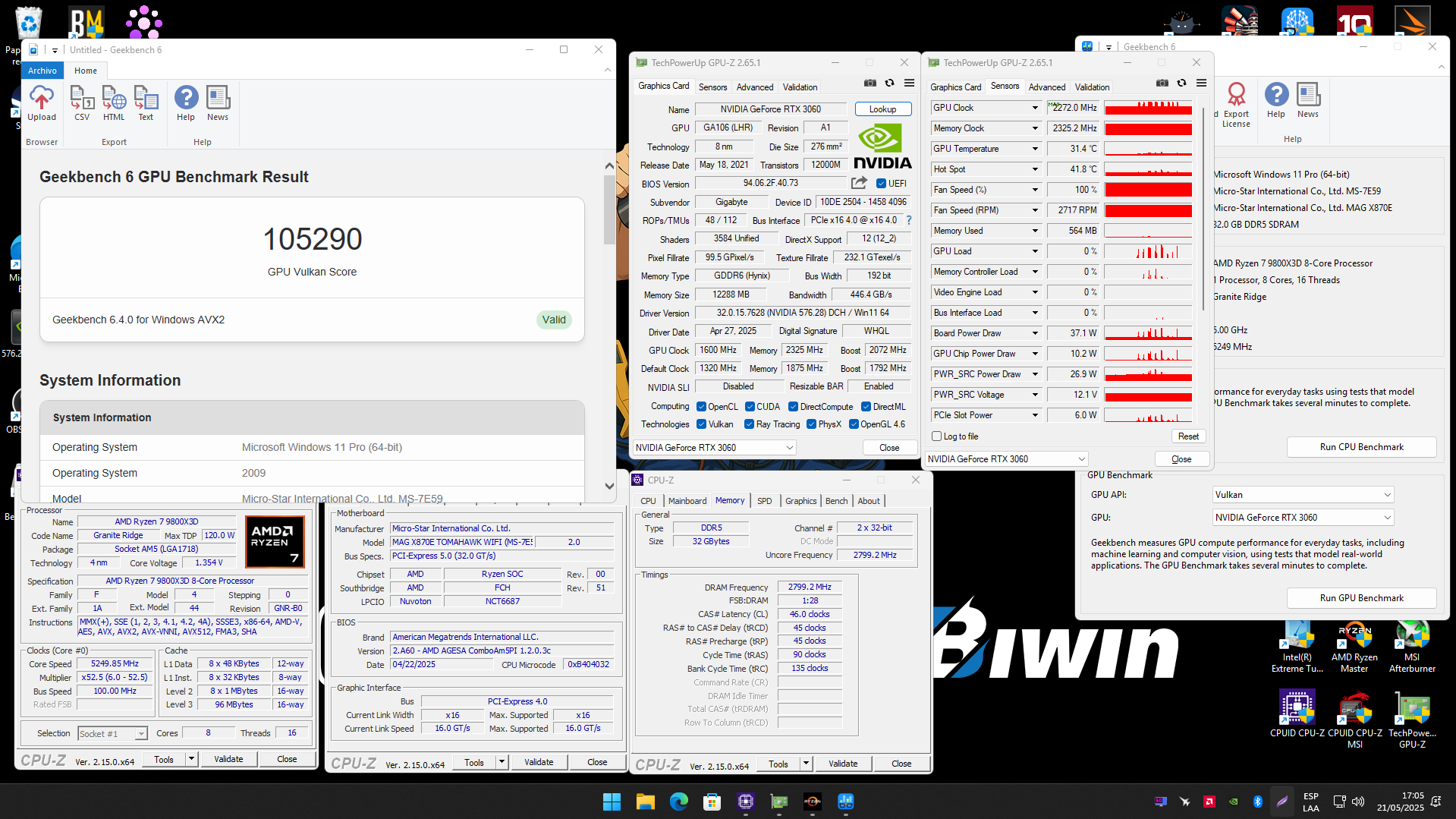Toggle the PhysX checkbox

point(811,424)
